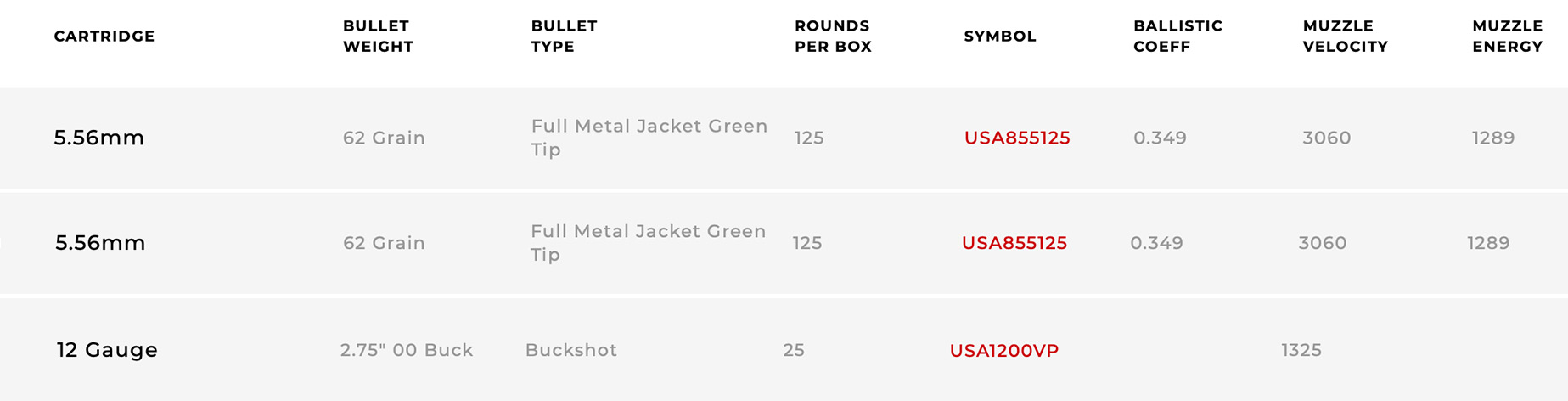
Task: Open the USA1200VP symbol link
Action: (x=1004, y=351)
